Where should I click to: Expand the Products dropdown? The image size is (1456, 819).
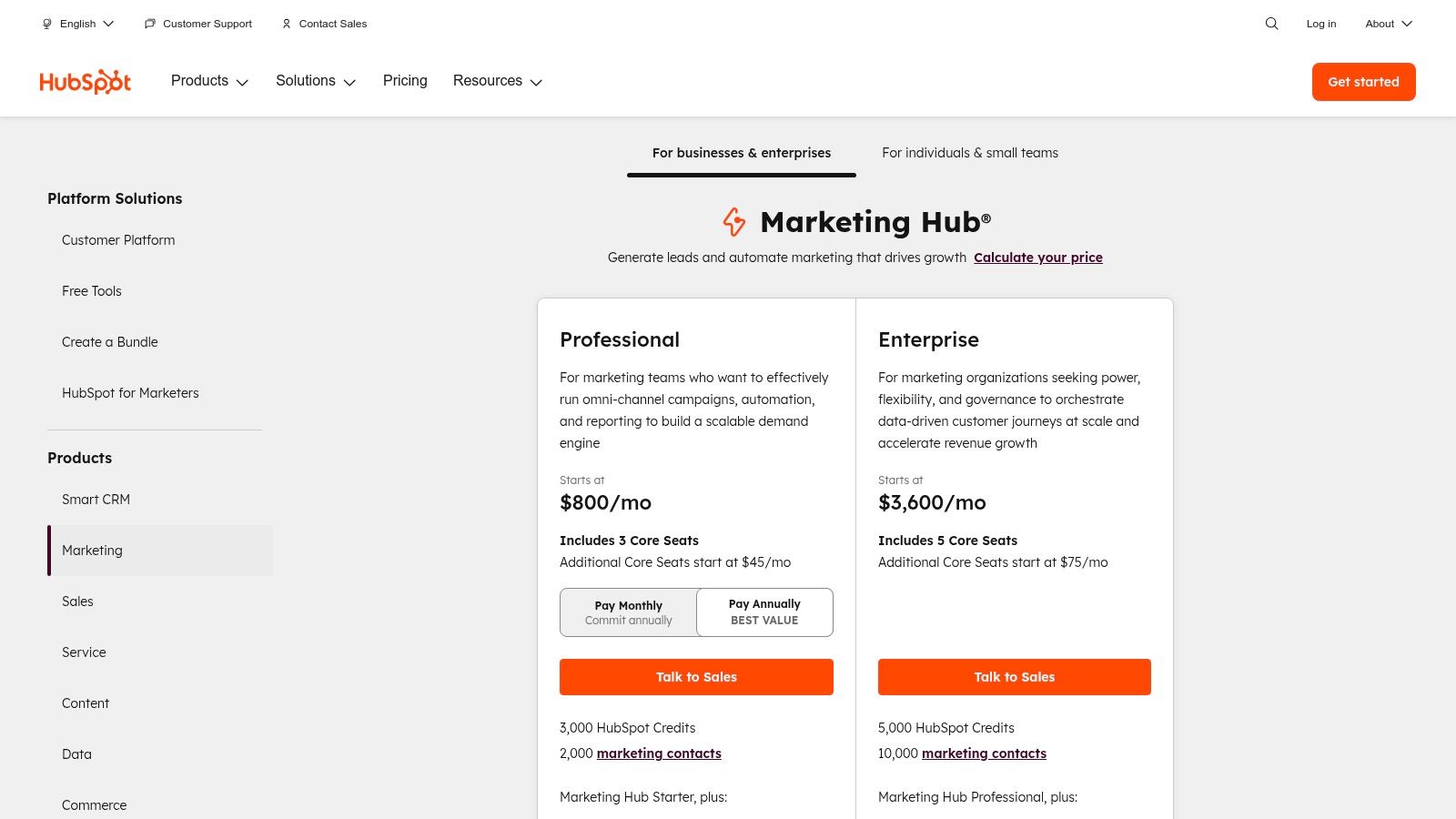tap(209, 81)
